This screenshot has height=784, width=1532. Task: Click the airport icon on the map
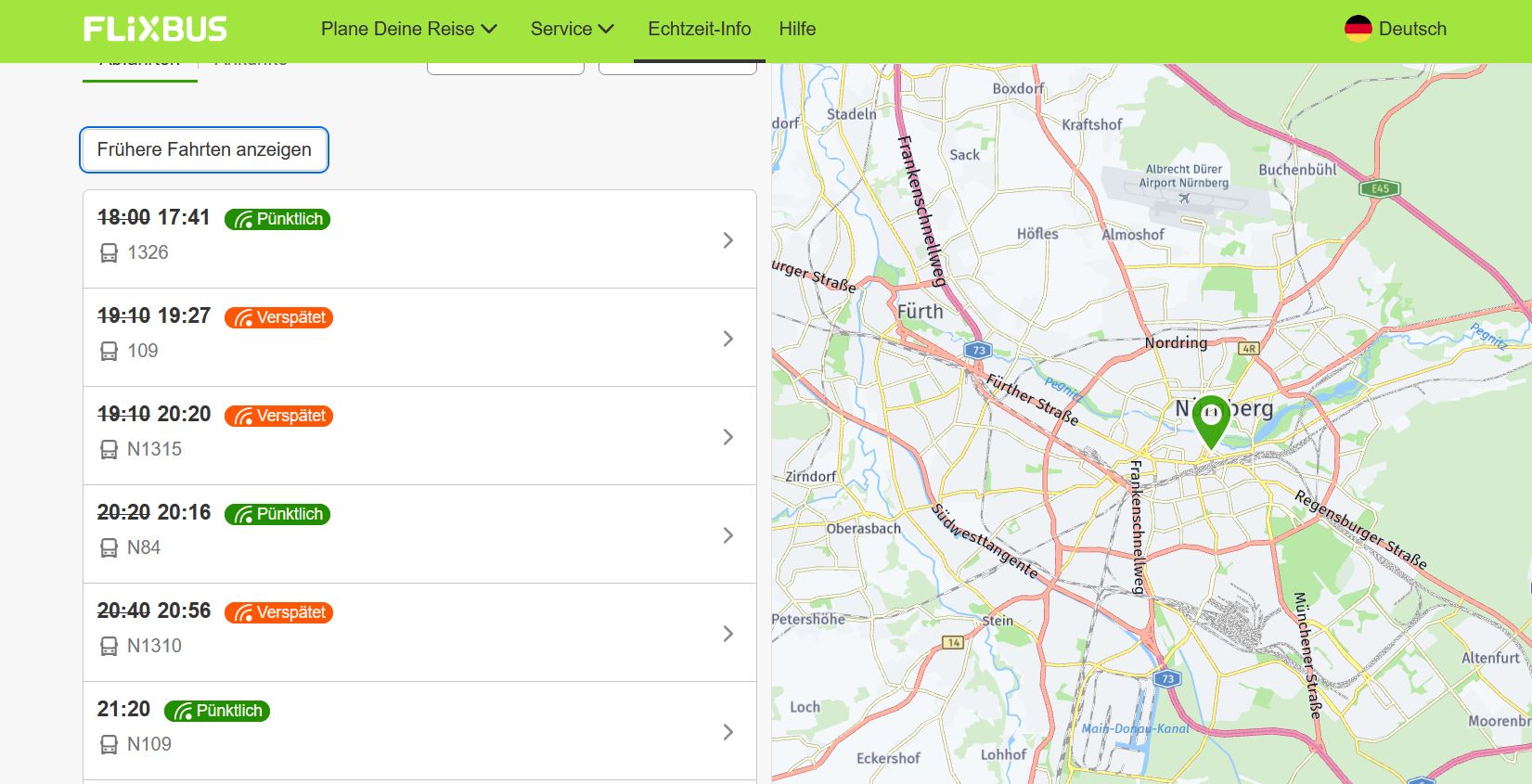(1184, 198)
